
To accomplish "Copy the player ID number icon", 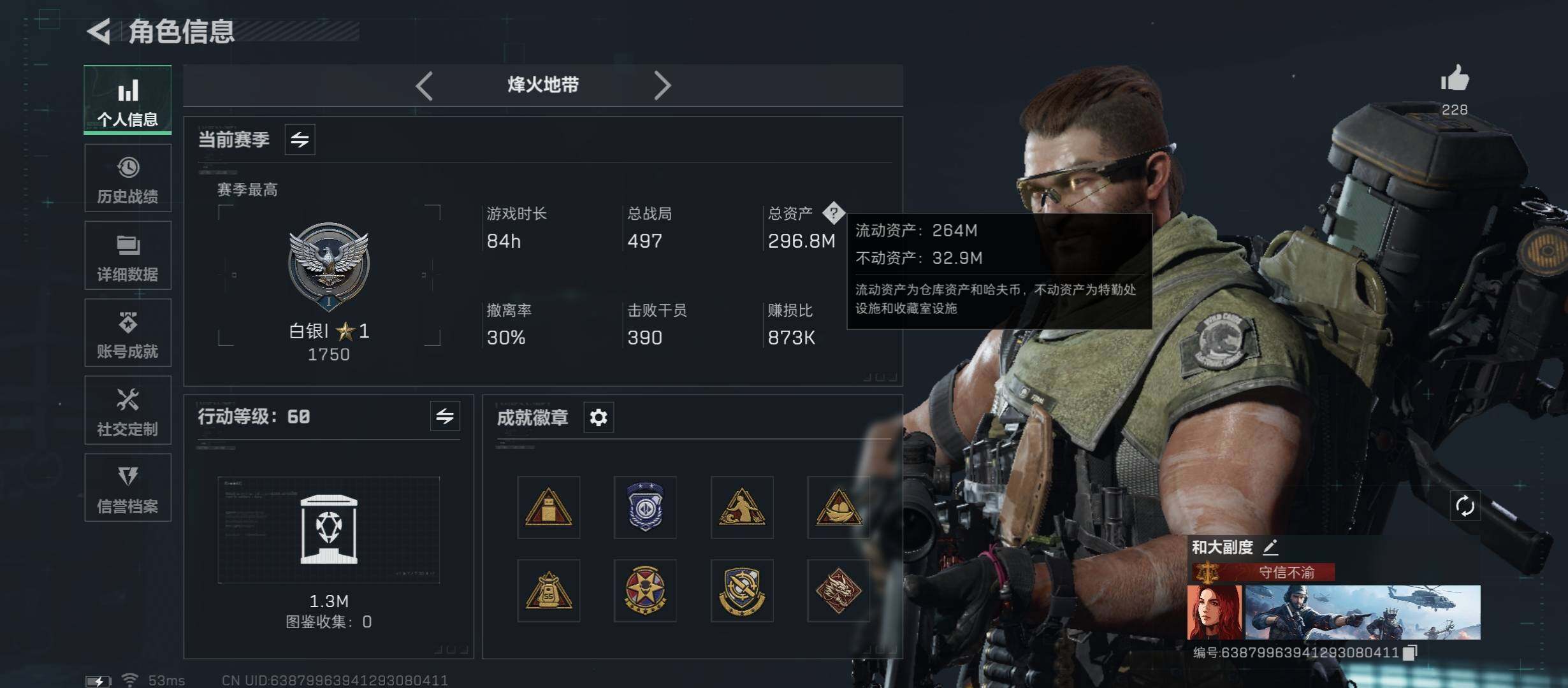I will (x=1410, y=652).
